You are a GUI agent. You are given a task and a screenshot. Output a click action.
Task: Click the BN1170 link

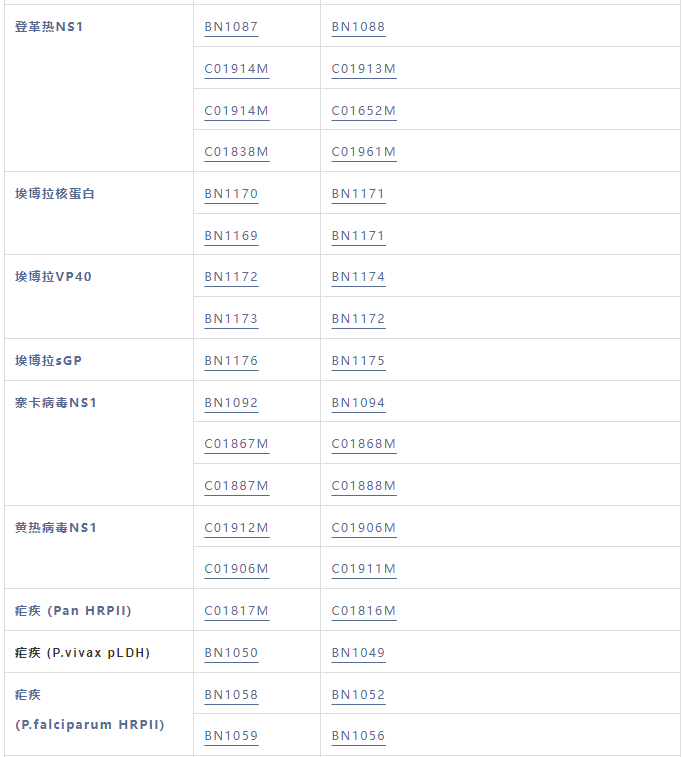231,194
